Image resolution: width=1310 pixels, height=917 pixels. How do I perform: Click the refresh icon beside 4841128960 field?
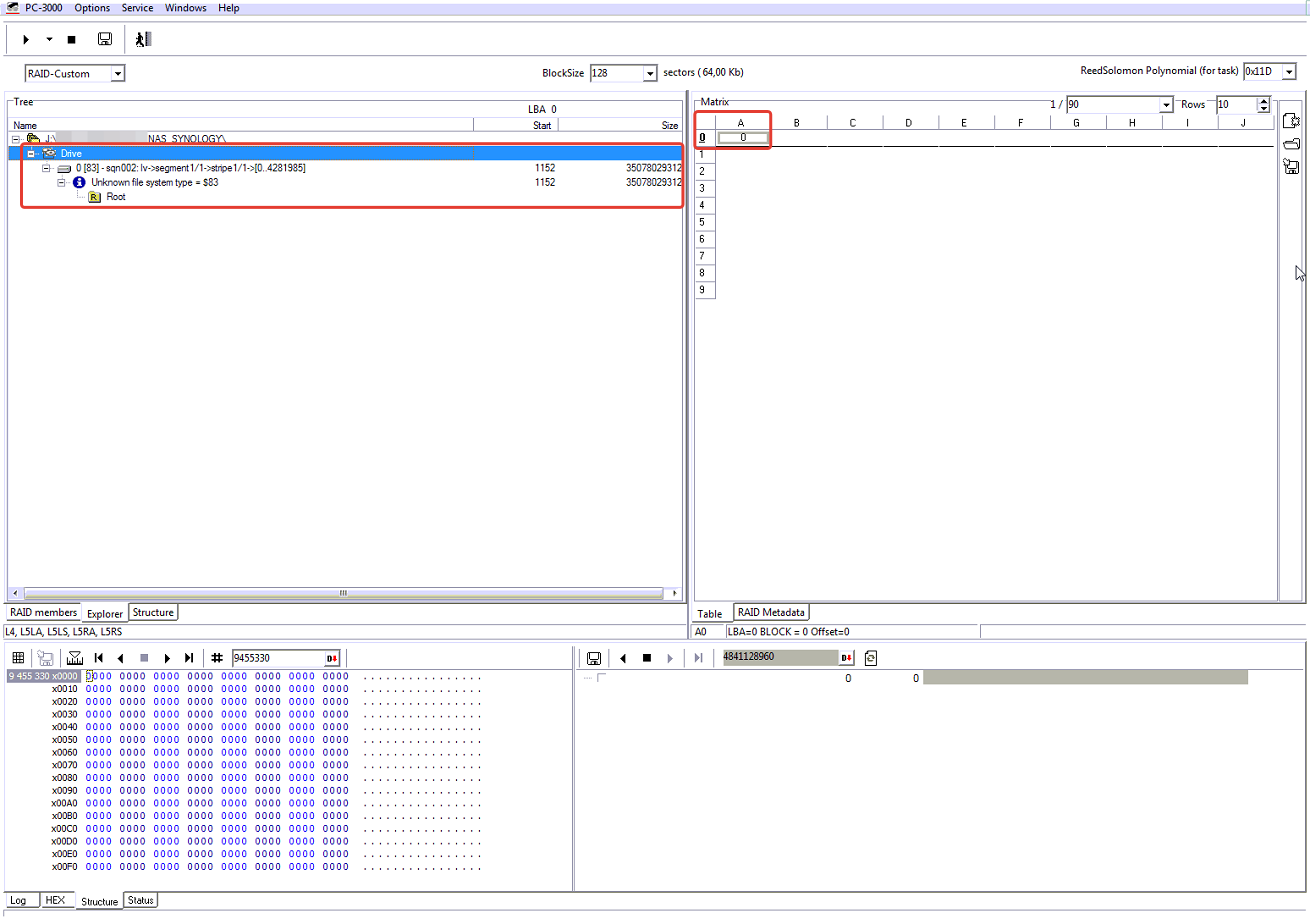870,658
